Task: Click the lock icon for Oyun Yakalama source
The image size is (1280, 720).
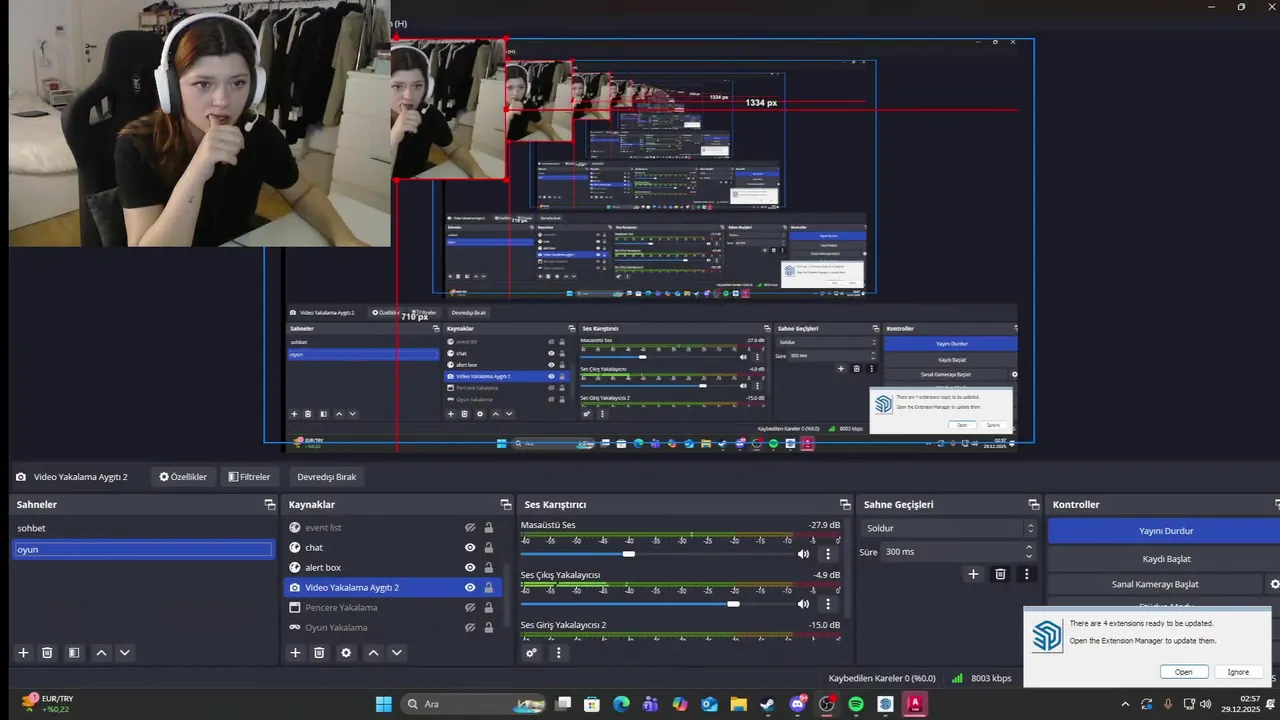Action: [x=488, y=627]
